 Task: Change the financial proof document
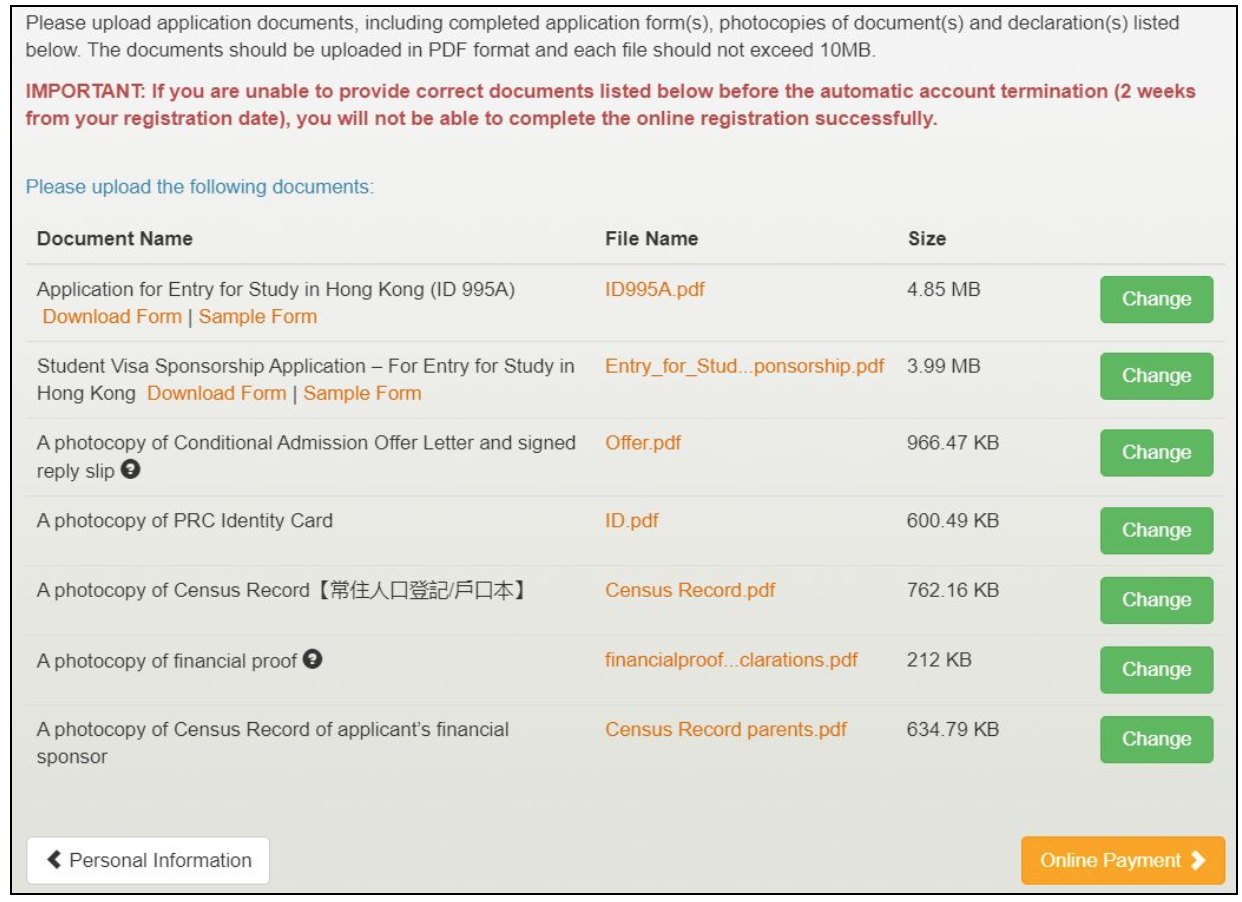click(1156, 669)
